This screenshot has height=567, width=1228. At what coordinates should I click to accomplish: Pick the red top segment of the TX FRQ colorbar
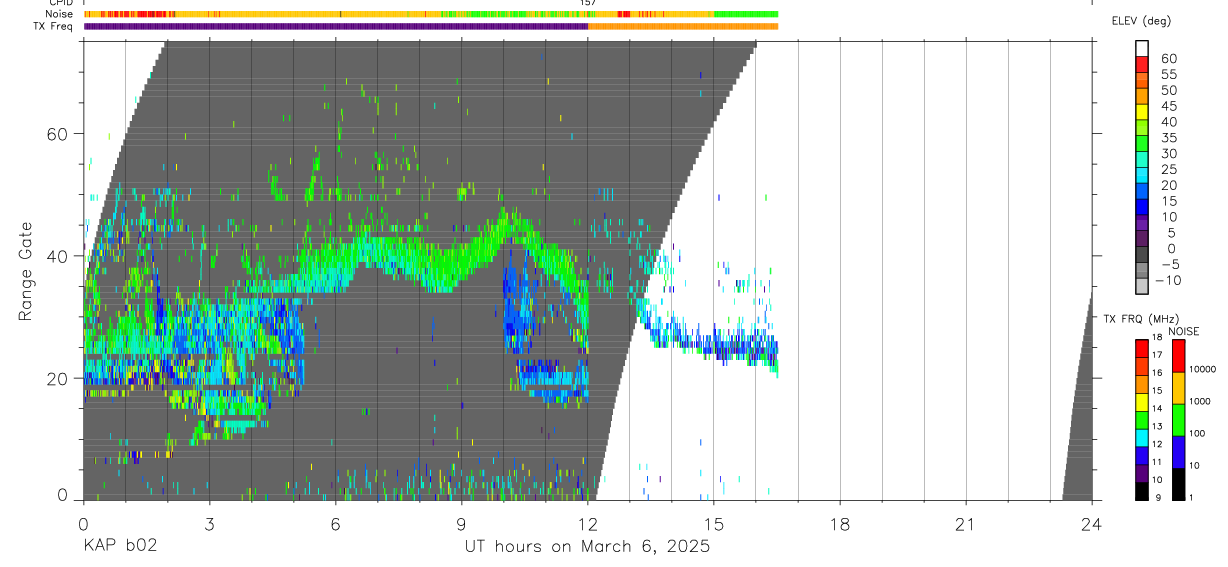click(x=1142, y=348)
